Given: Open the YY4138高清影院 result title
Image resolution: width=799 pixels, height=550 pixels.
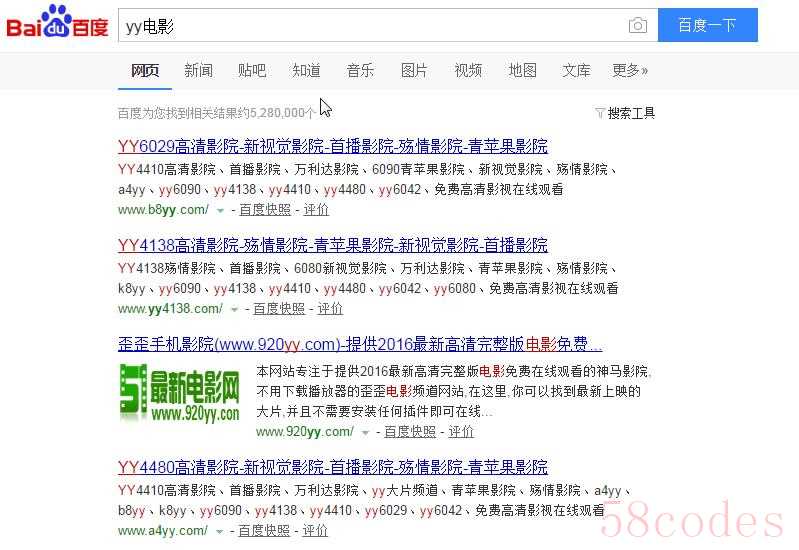Looking at the screenshot, I should pos(333,245).
